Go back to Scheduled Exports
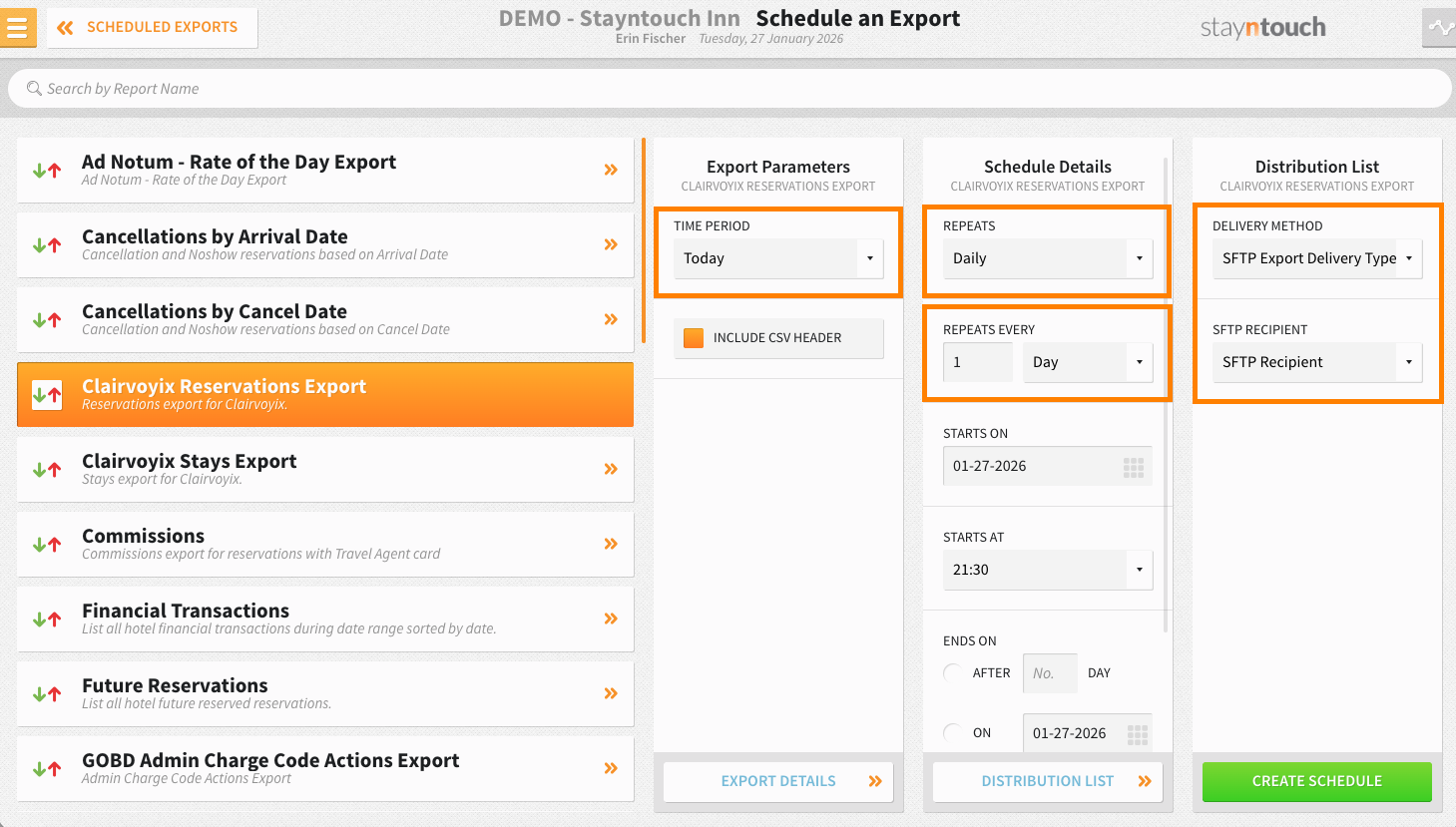This screenshot has width=1456, height=827. click(x=152, y=28)
